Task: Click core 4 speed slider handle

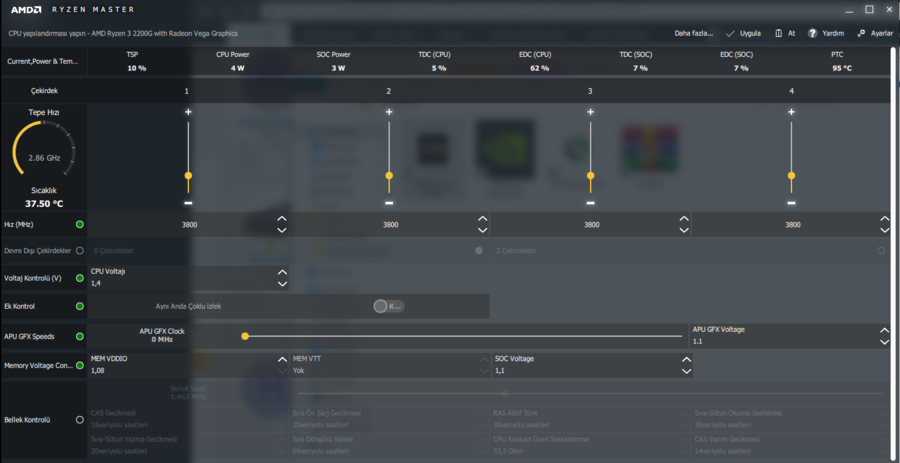Action: click(792, 176)
